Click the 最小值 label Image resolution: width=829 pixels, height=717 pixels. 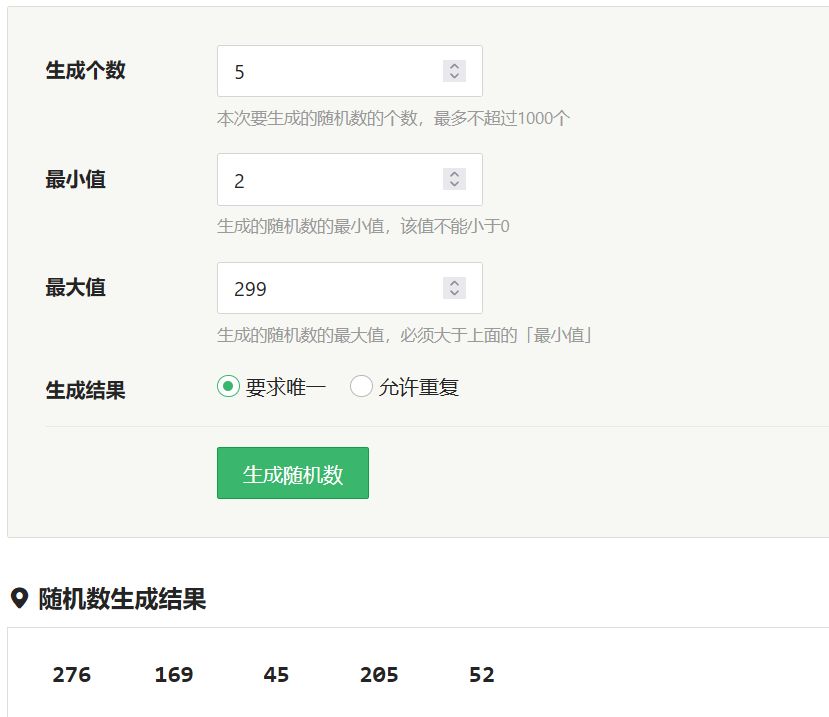coord(76,179)
